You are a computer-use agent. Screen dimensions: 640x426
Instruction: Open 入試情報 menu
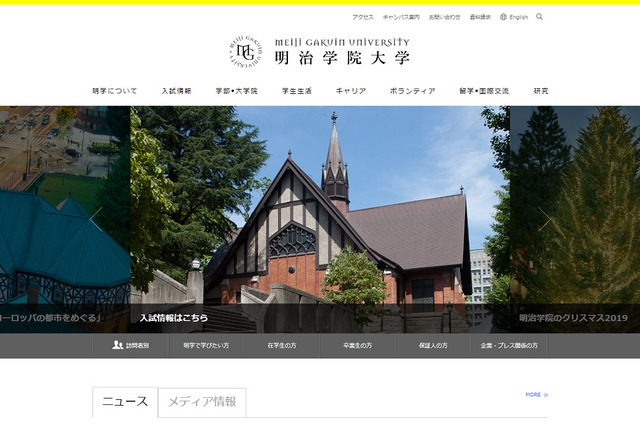(176, 91)
